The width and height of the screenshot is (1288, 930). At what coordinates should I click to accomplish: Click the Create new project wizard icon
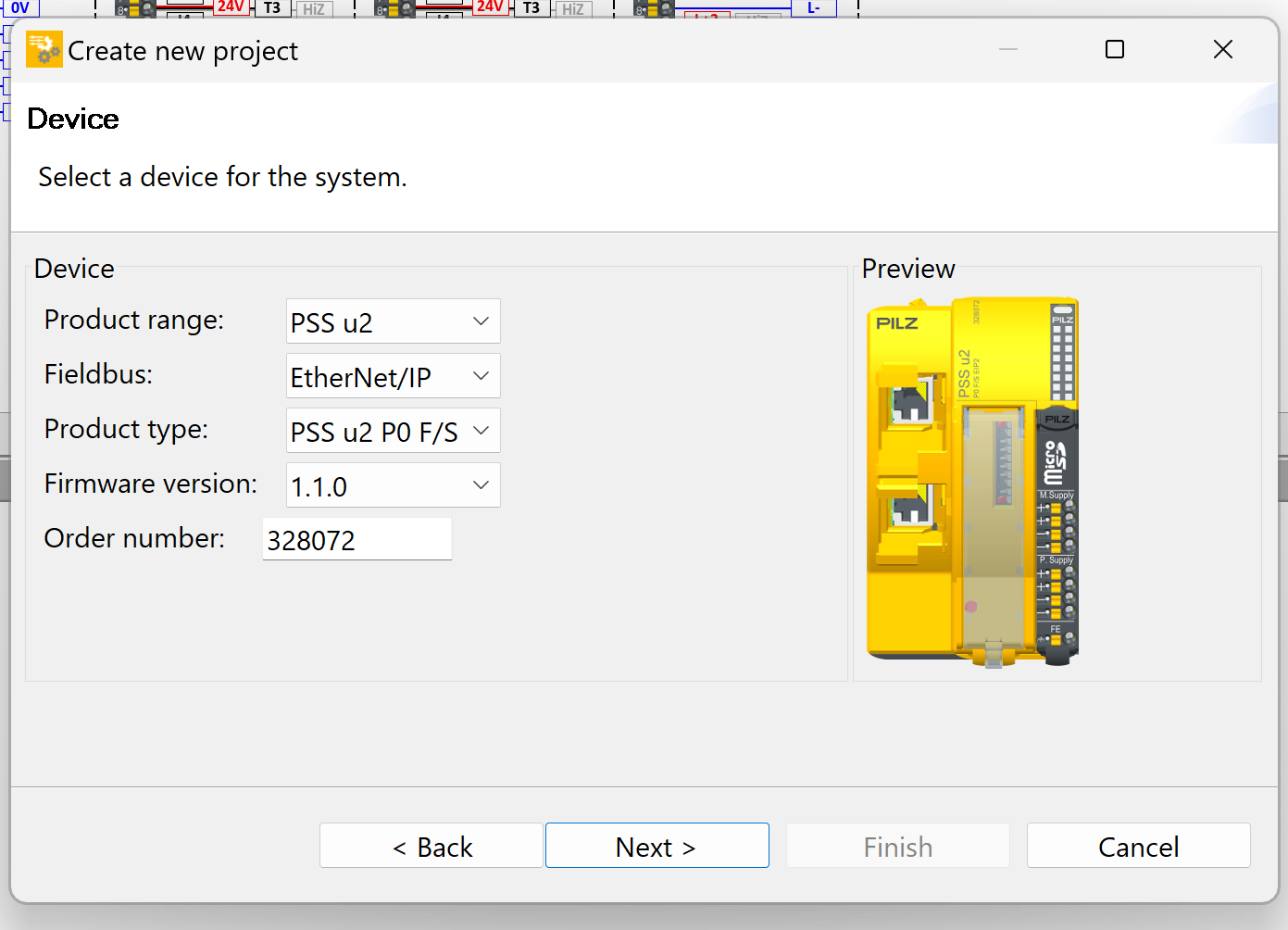44,49
